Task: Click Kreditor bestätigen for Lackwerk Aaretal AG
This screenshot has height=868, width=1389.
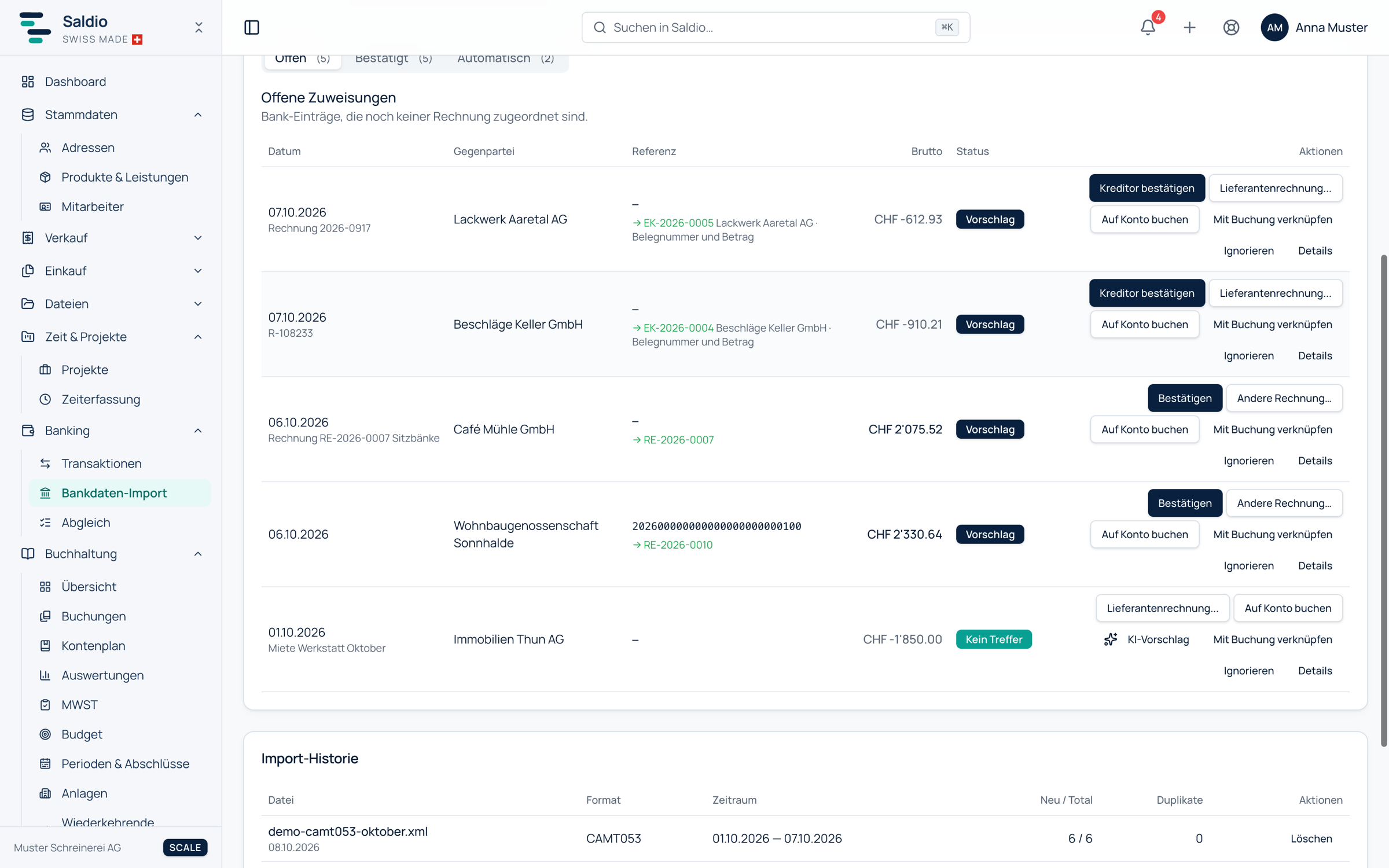Action: coord(1147,188)
